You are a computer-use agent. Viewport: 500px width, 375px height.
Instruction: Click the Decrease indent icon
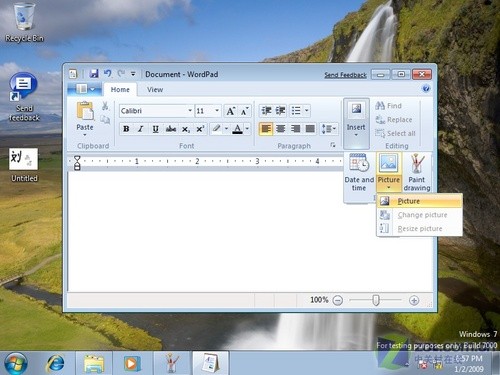tap(266, 111)
